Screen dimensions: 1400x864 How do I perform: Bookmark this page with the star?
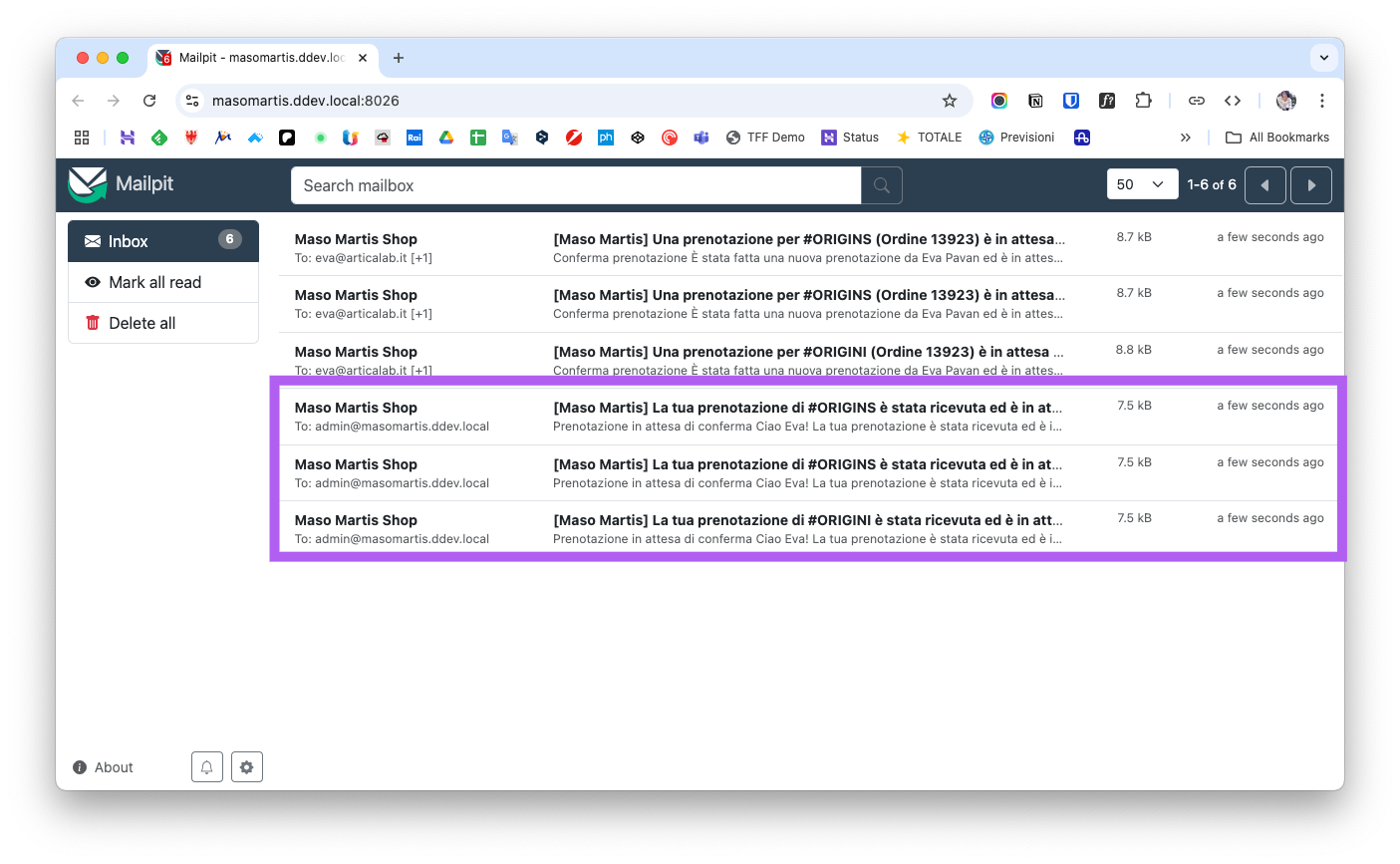pos(950,101)
